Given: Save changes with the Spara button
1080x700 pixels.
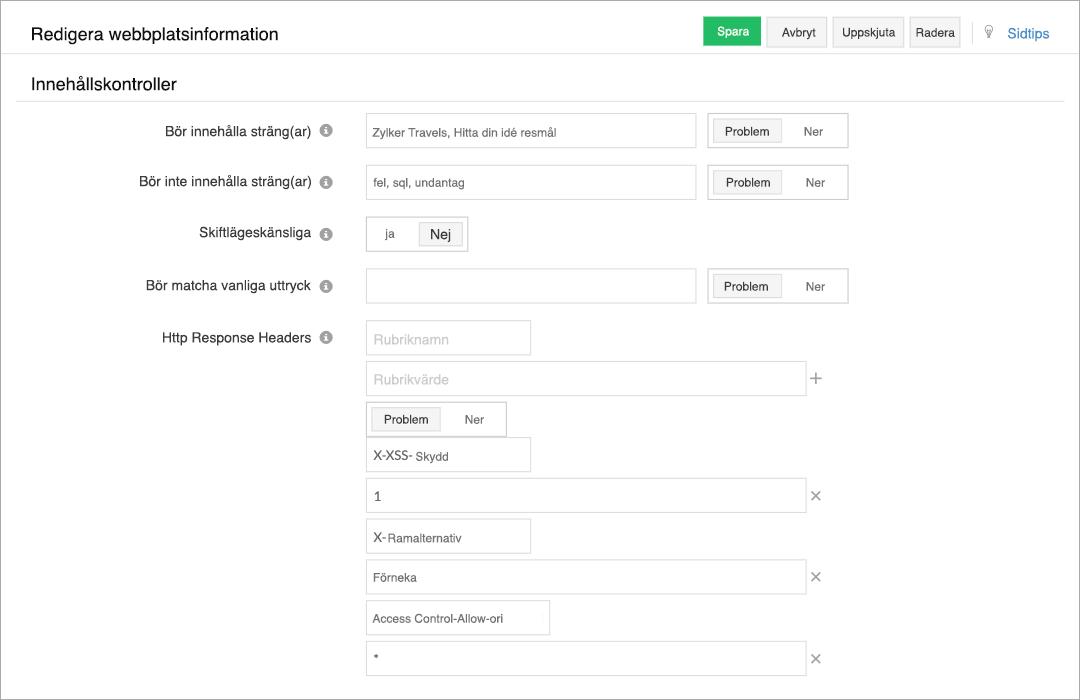Looking at the screenshot, I should tap(732, 31).
